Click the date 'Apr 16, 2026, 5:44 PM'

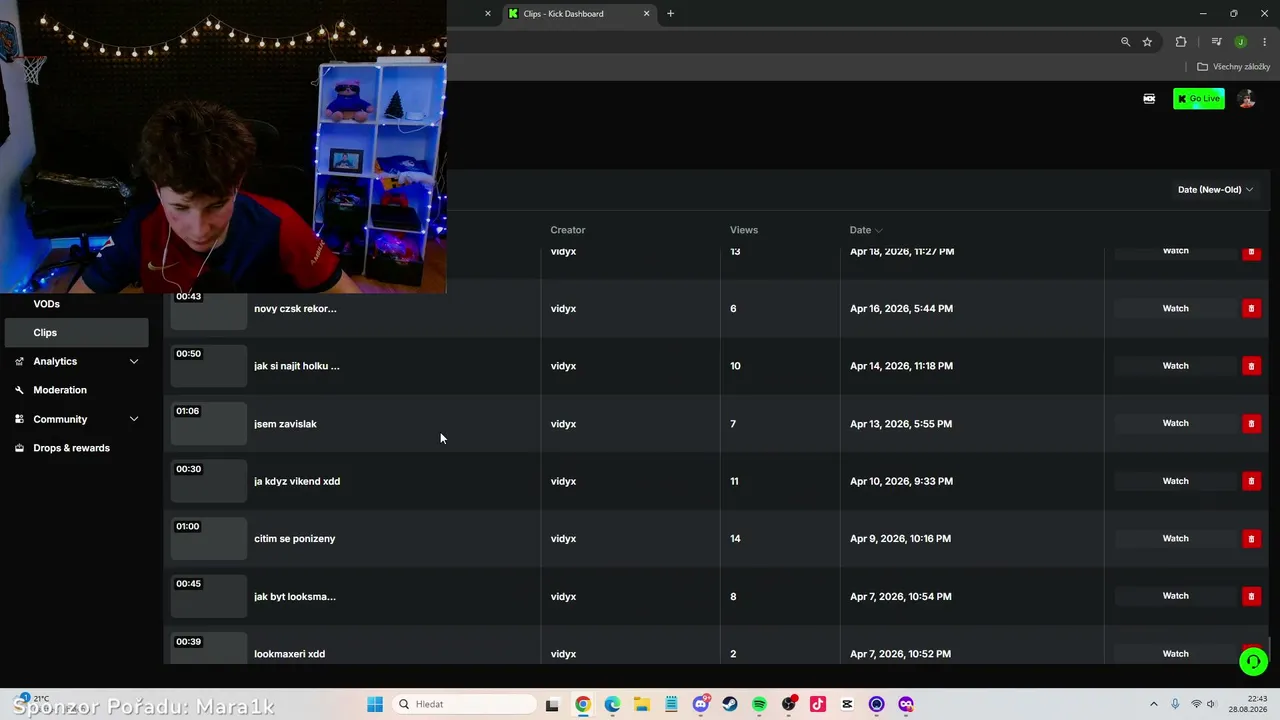(901, 309)
